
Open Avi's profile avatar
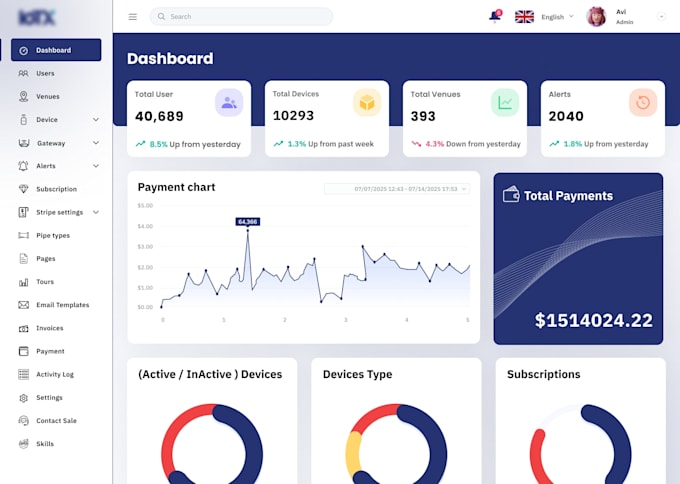596,16
